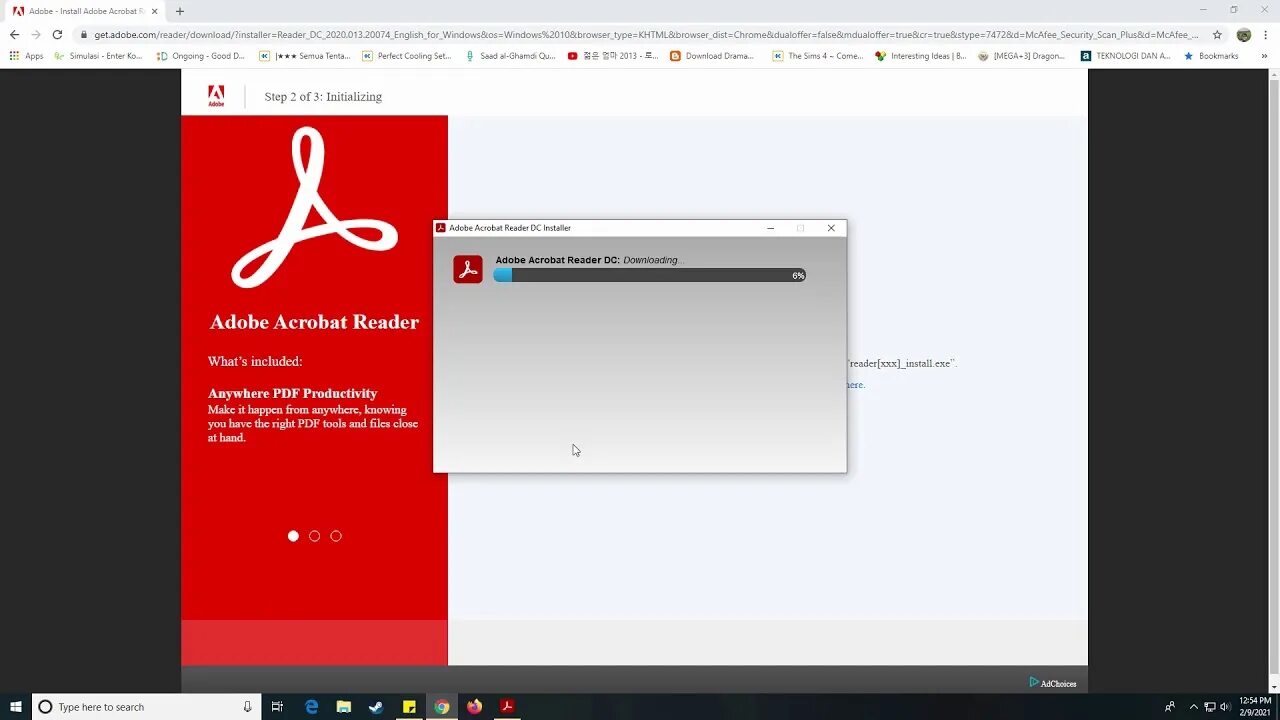Open People icon in system tray
Viewport: 1280px width, 720px height.
[1170, 707]
